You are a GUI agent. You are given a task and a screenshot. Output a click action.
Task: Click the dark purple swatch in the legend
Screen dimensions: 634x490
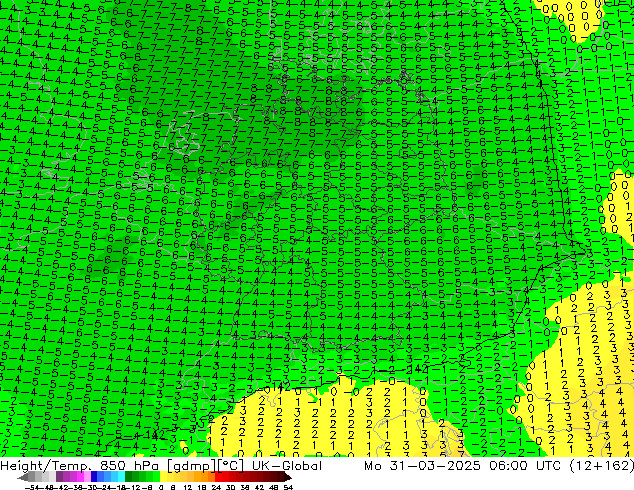point(59,477)
